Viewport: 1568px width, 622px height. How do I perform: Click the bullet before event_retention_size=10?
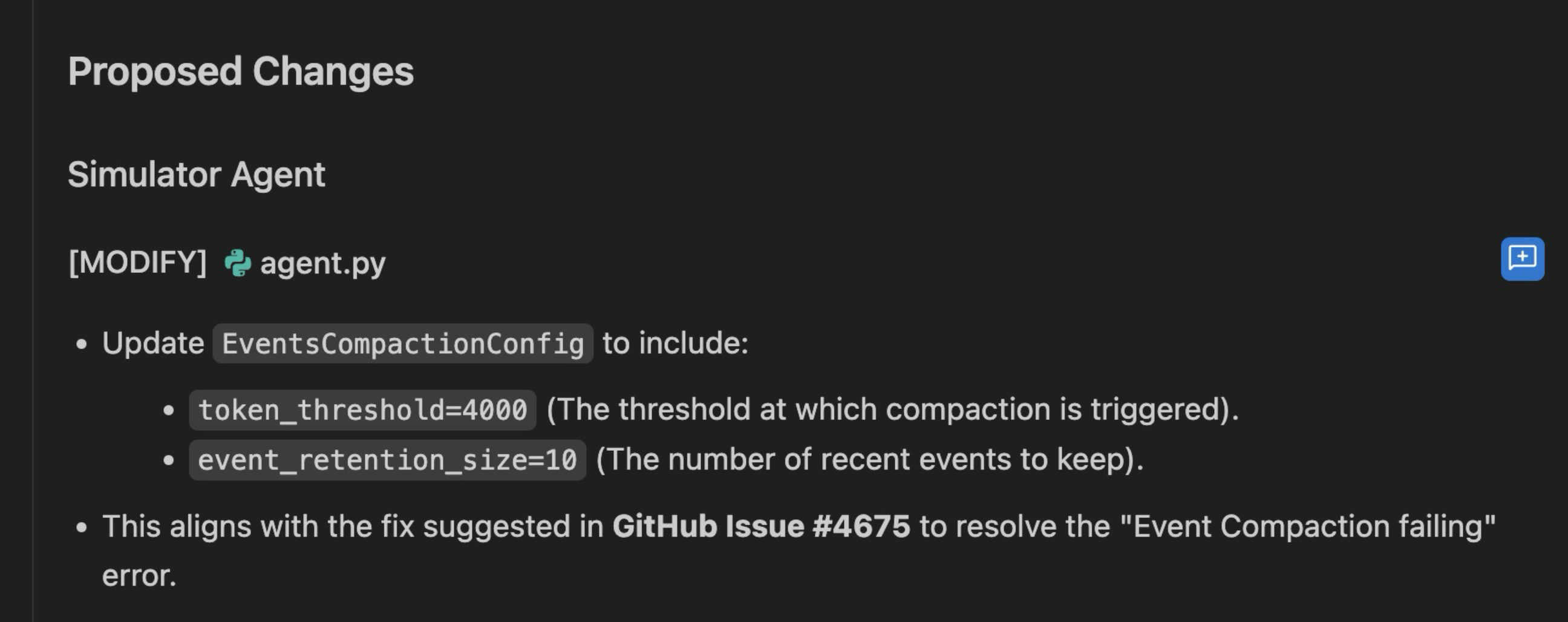pyautogui.click(x=169, y=460)
